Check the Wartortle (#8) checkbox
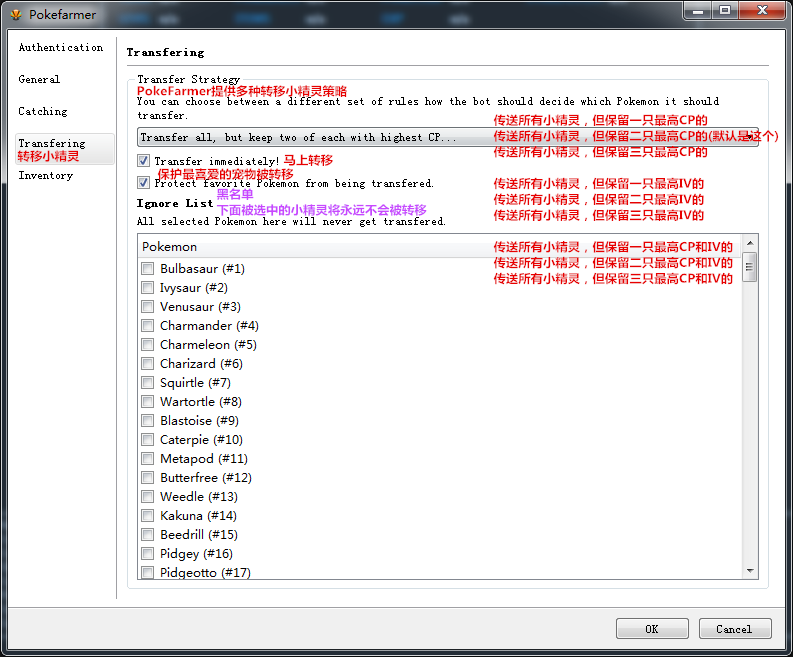The width and height of the screenshot is (793, 657). tap(148, 402)
